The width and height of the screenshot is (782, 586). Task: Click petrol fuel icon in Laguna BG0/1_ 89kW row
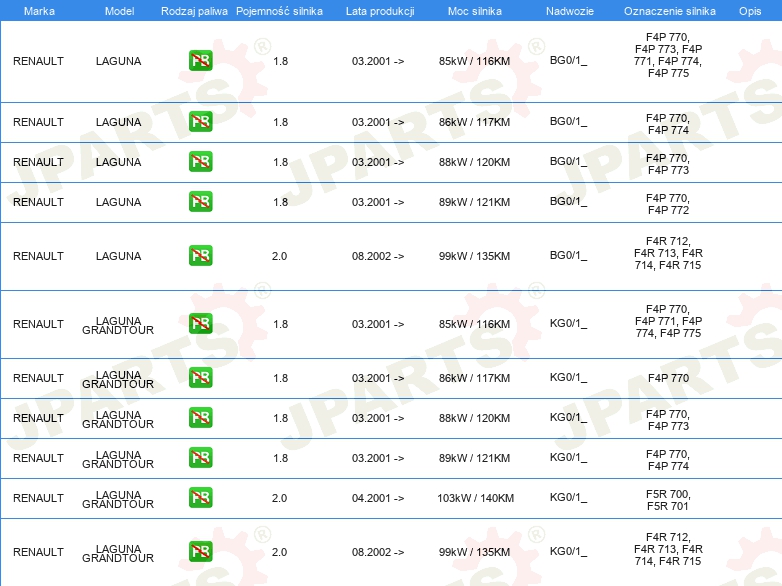(x=200, y=201)
